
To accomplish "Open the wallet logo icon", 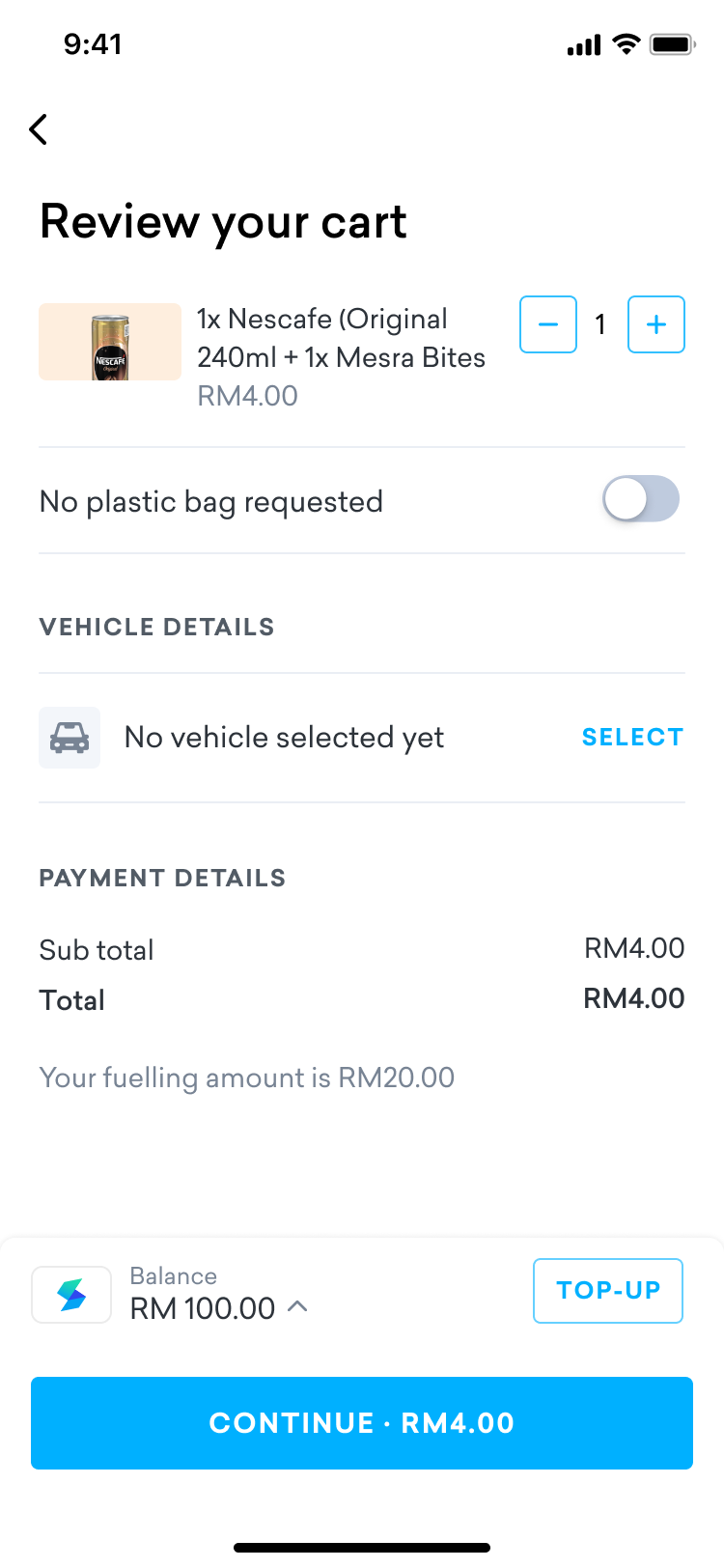I will click(71, 1295).
